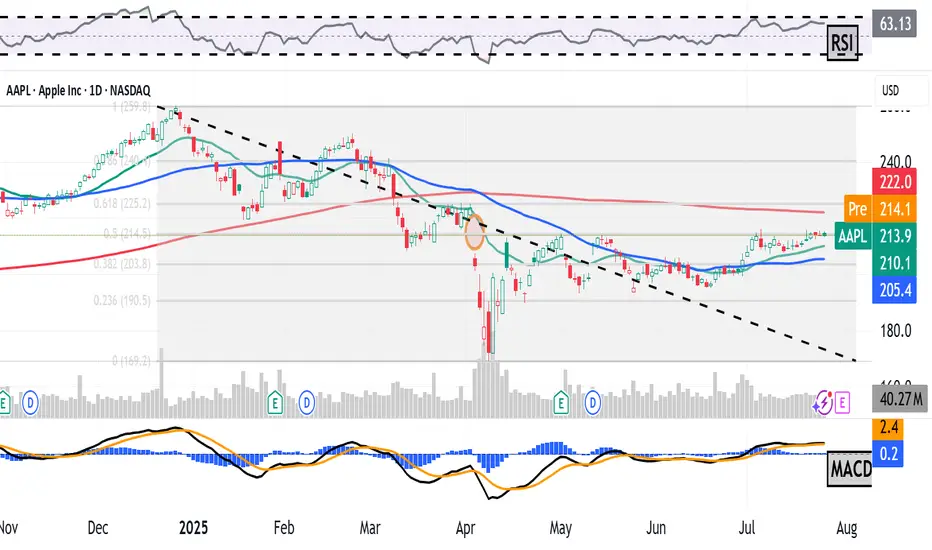Click the Dec label on time axis

tap(97, 528)
